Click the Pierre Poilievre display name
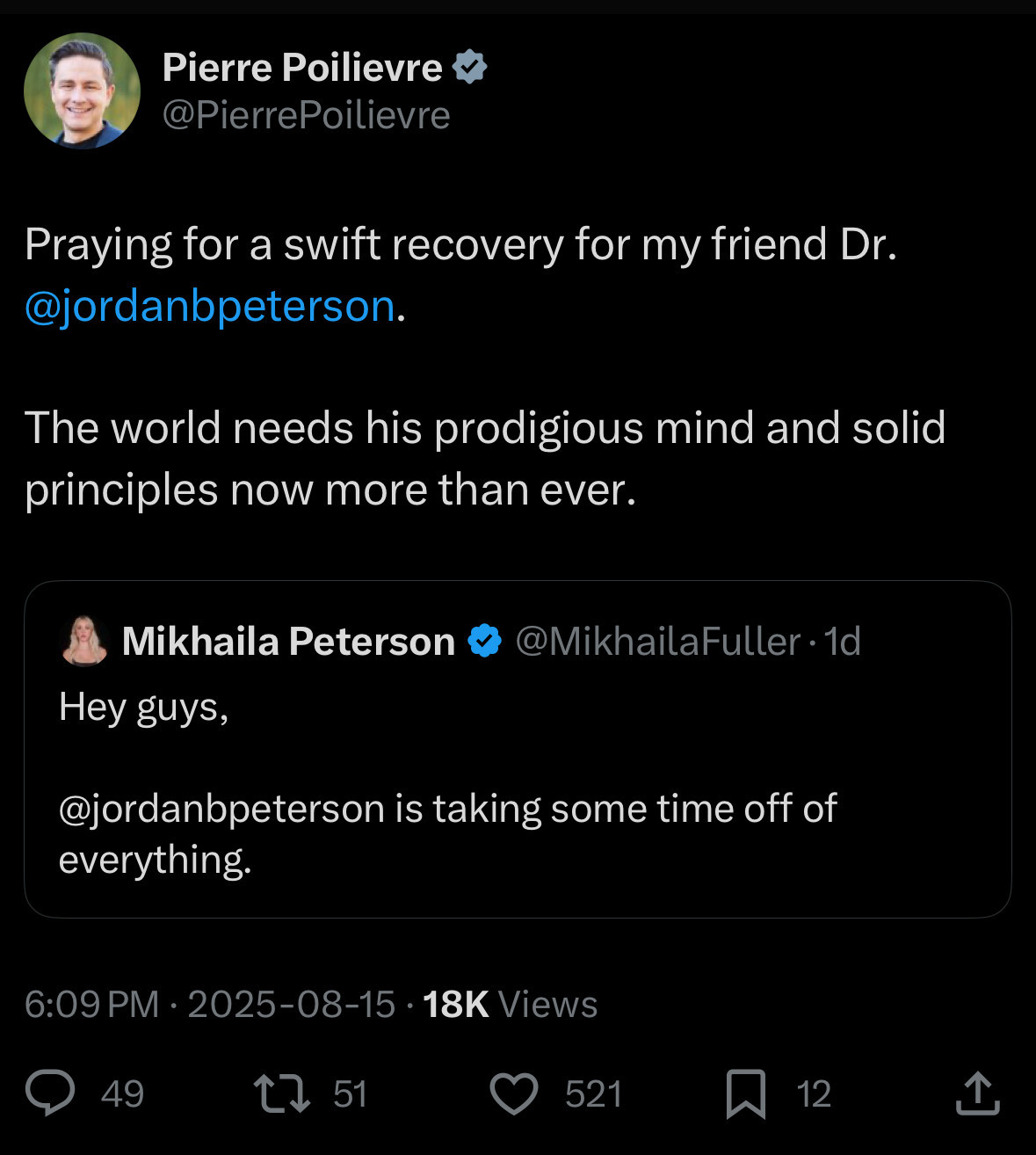 302,67
